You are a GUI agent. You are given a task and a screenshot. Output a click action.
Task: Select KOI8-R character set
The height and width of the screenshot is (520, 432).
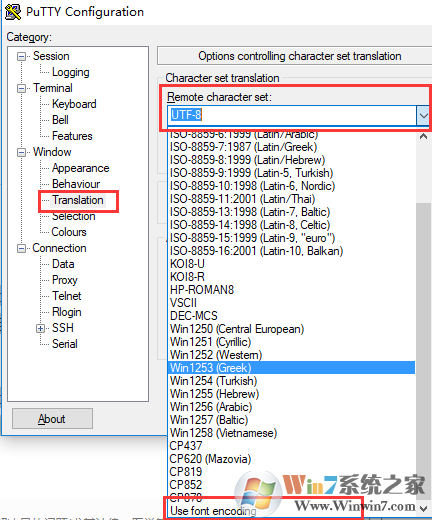[x=187, y=277]
